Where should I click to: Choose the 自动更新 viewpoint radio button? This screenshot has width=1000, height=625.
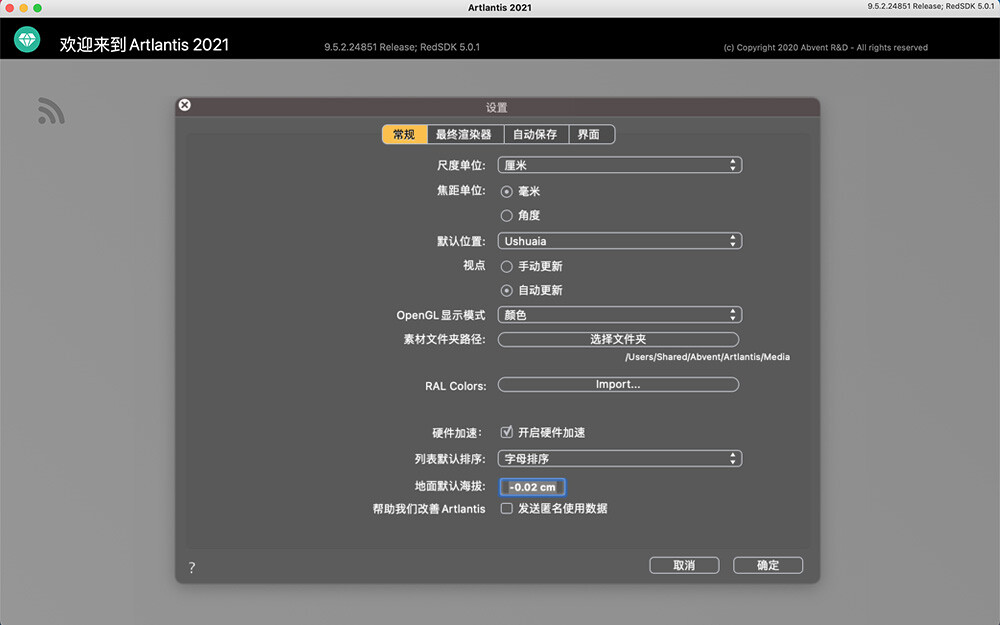(x=506, y=291)
